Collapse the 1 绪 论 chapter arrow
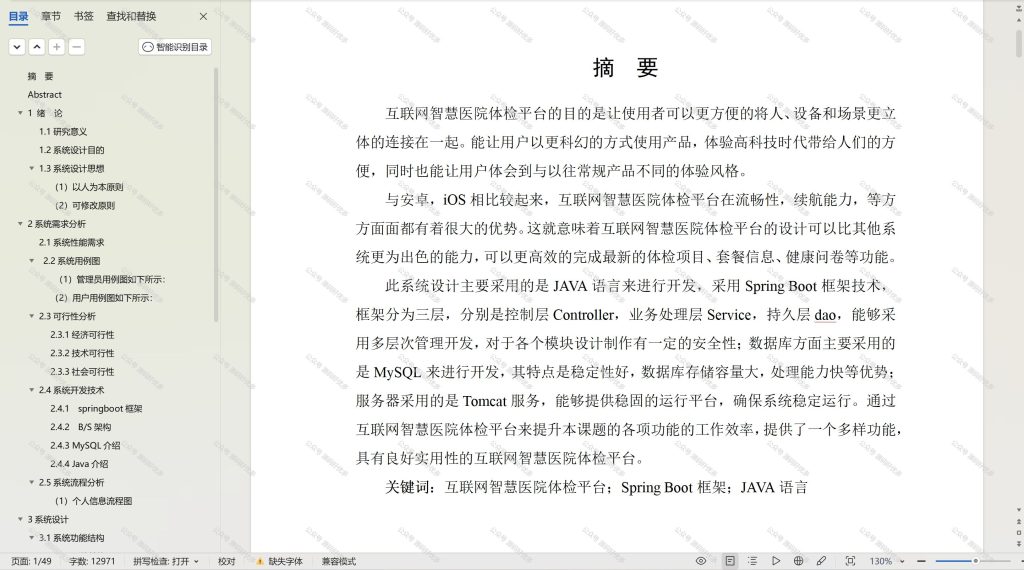Image resolution: width=1024 pixels, height=570 pixels. [20, 113]
